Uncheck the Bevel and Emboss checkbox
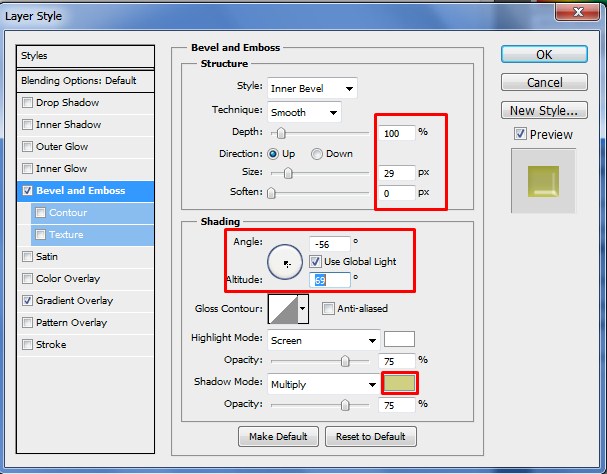The width and height of the screenshot is (607, 474). click(27, 191)
